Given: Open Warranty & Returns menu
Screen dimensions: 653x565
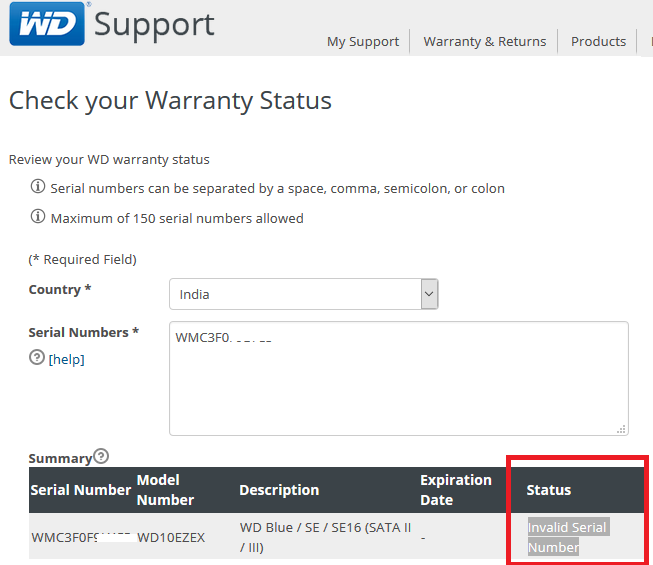Looking at the screenshot, I should click(x=484, y=41).
